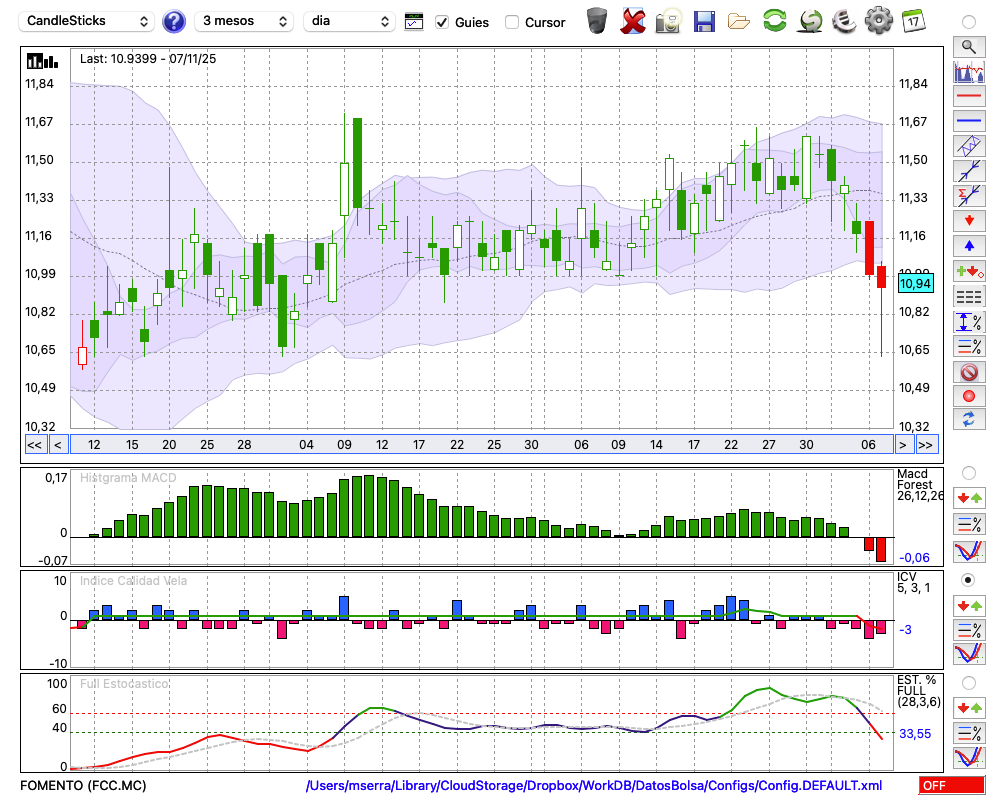Click the magnifying glass zoom tool
The image size is (1000, 800).
click(968, 46)
